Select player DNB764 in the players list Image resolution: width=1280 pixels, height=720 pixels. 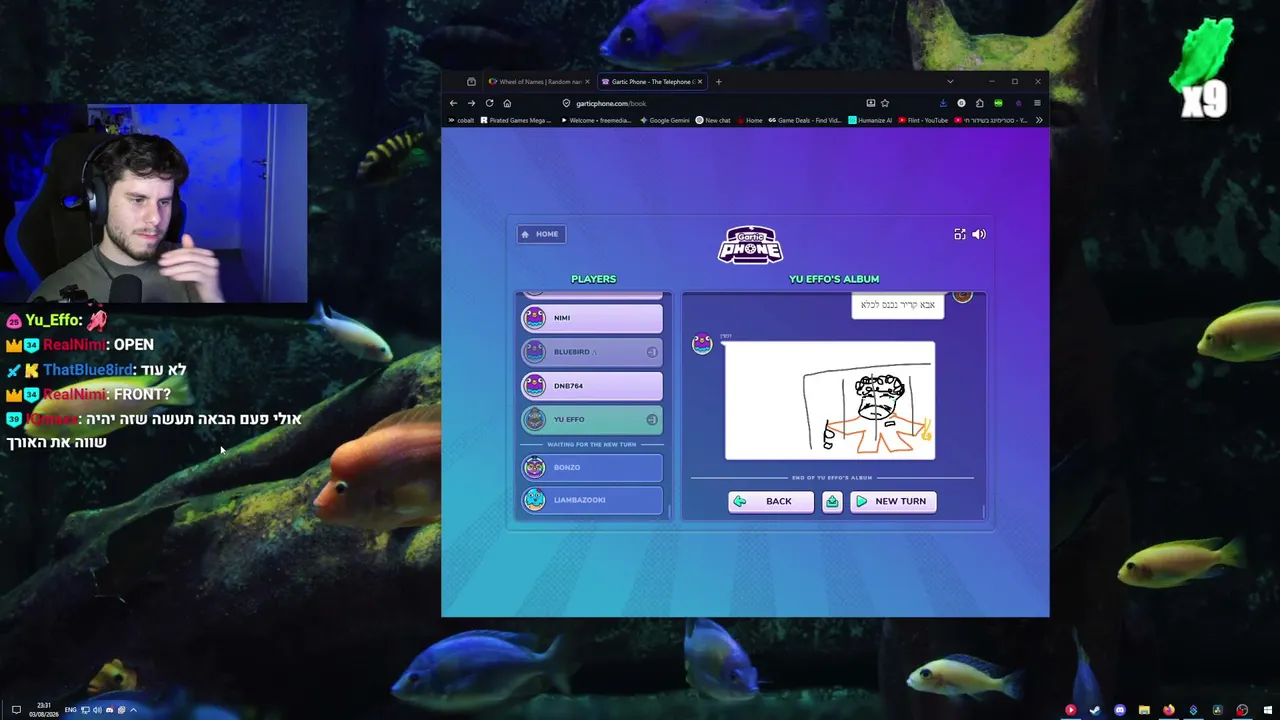[592, 386]
